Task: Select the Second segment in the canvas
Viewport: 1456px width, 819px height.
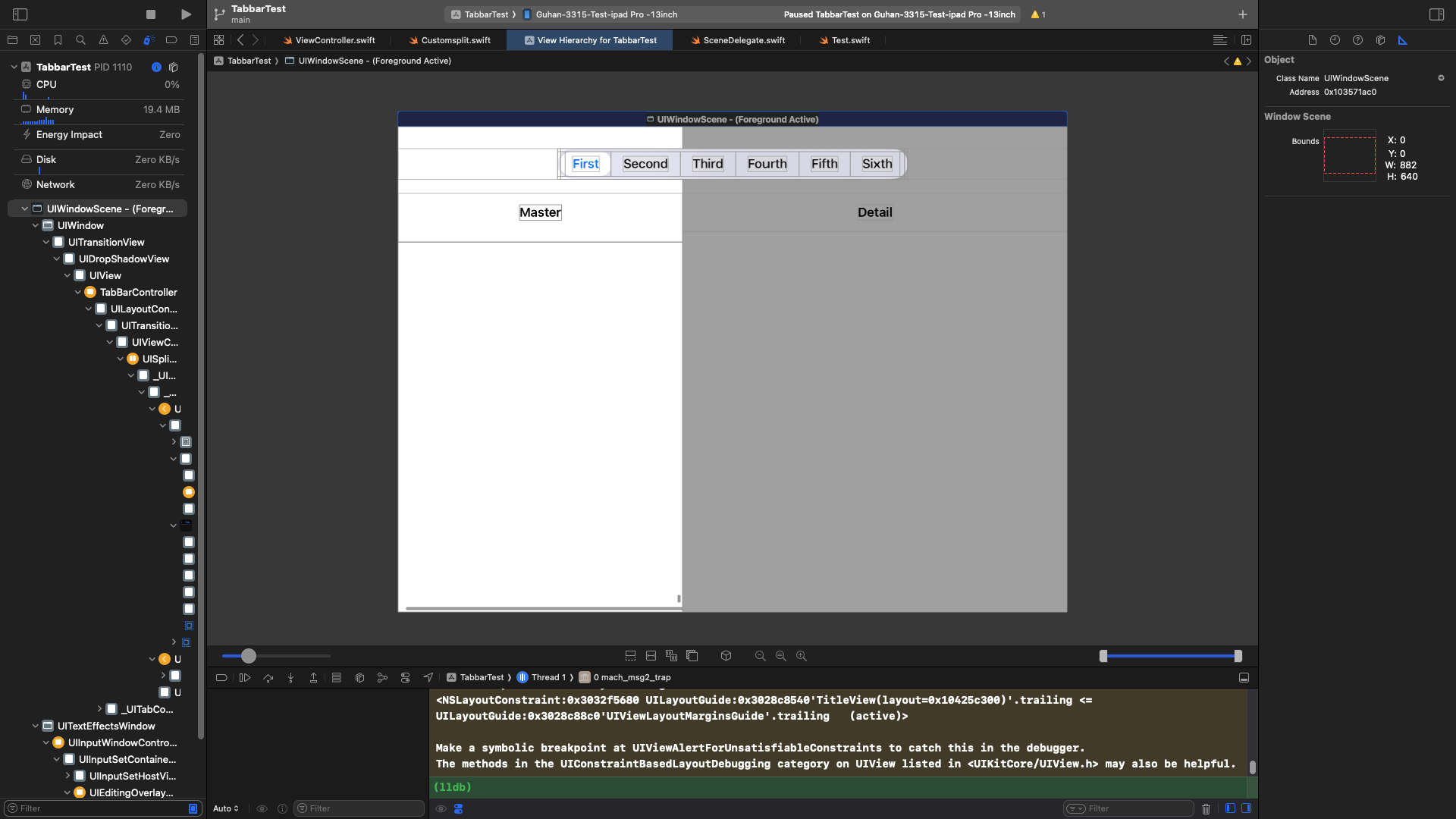Action: coord(645,164)
